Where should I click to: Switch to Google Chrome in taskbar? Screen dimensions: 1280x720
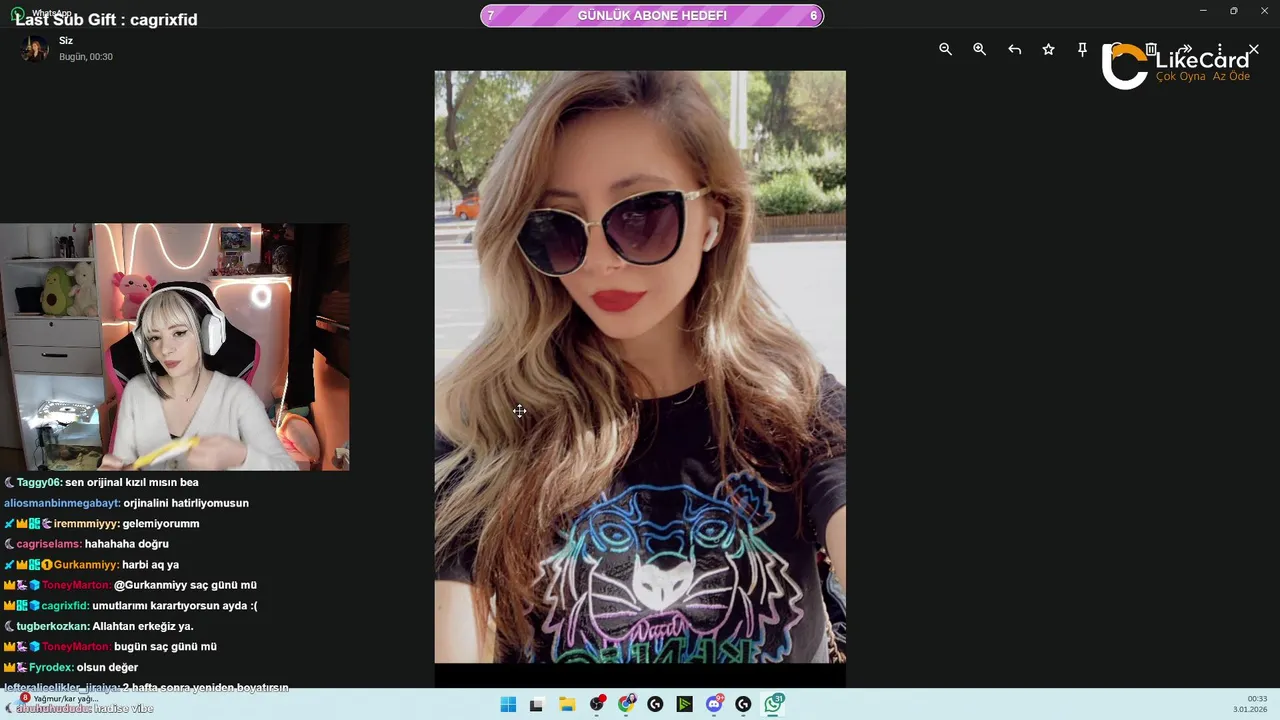pyautogui.click(x=626, y=704)
